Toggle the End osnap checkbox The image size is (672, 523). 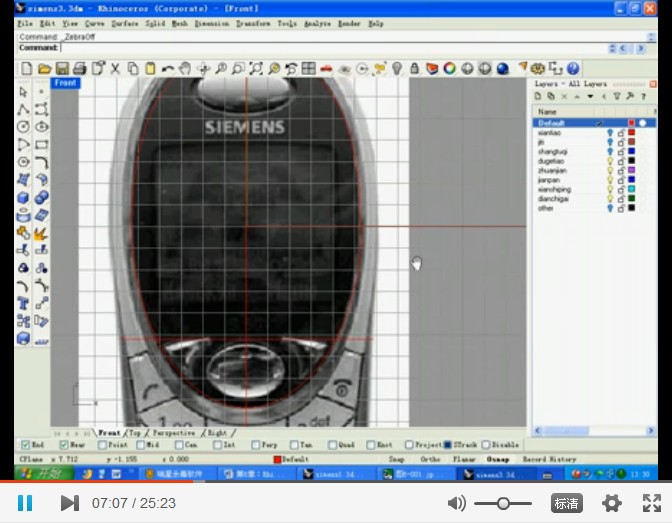pyautogui.click(x=26, y=445)
